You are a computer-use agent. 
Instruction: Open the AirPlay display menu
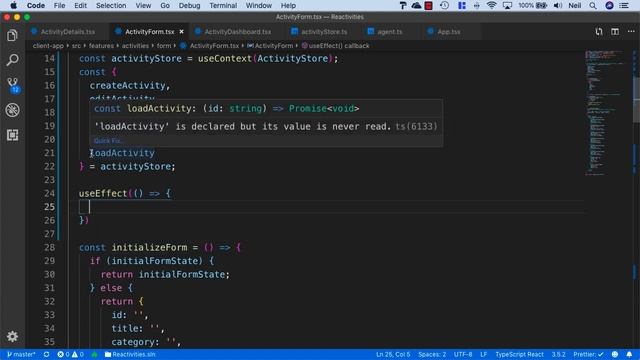tap(507, 5)
